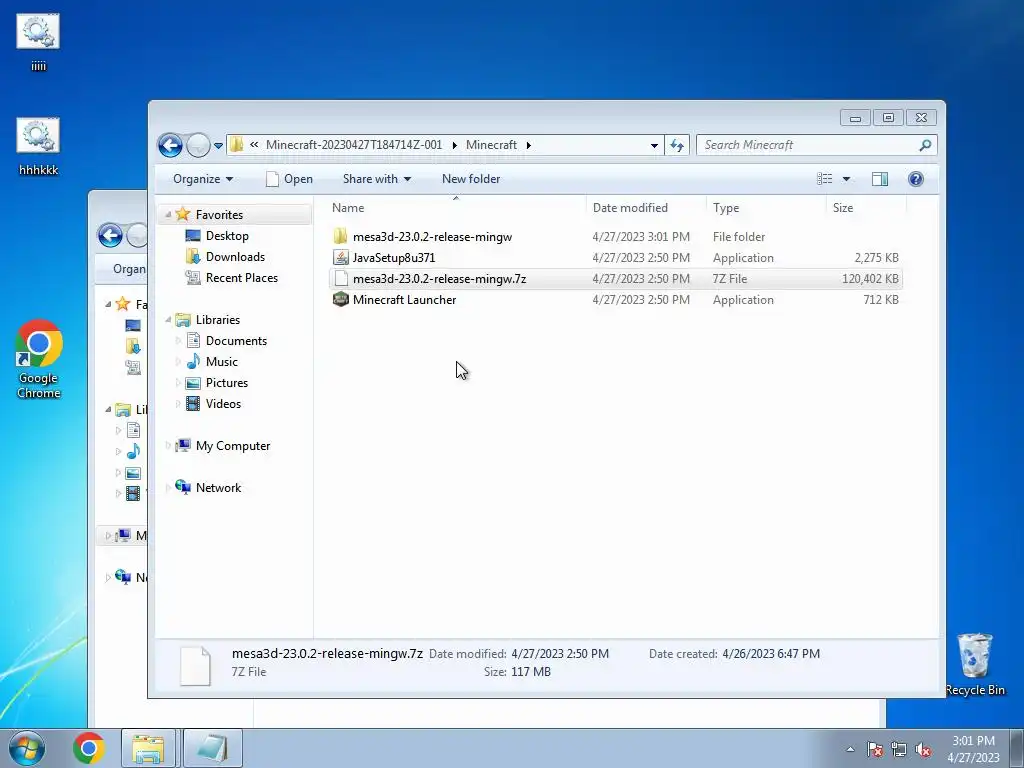Click Minecraft-20230427T184714Z-001 in the address path
The height and width of the screenshot is (768, 1024).
(354, 145)
